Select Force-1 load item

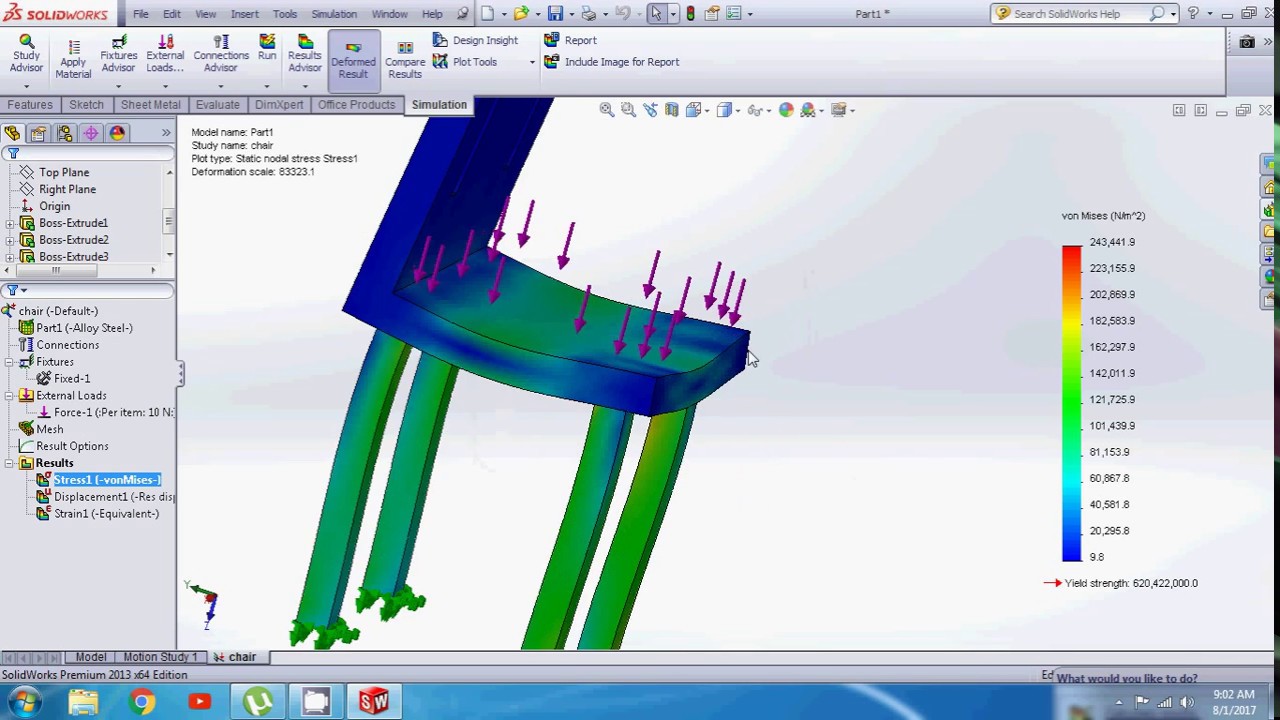pos(105,412)
